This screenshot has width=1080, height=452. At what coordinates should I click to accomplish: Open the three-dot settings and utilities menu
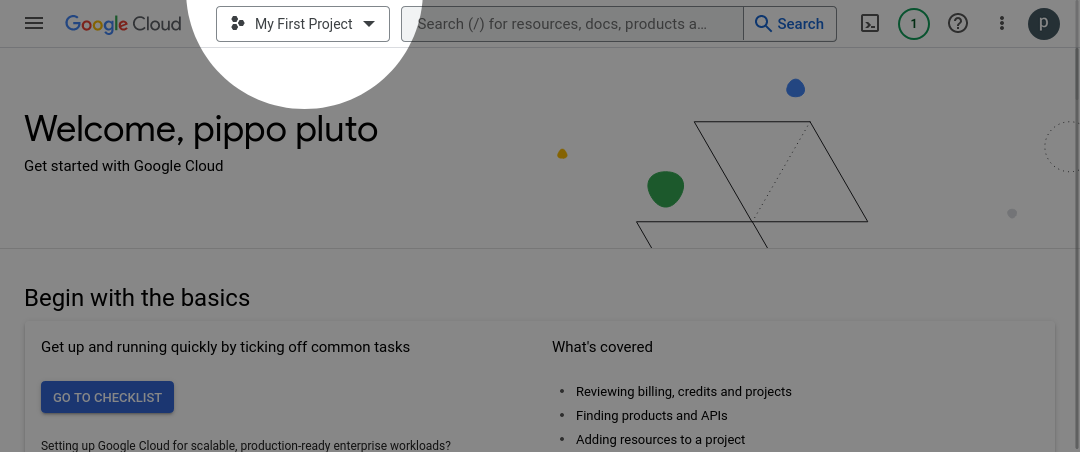1001,24
